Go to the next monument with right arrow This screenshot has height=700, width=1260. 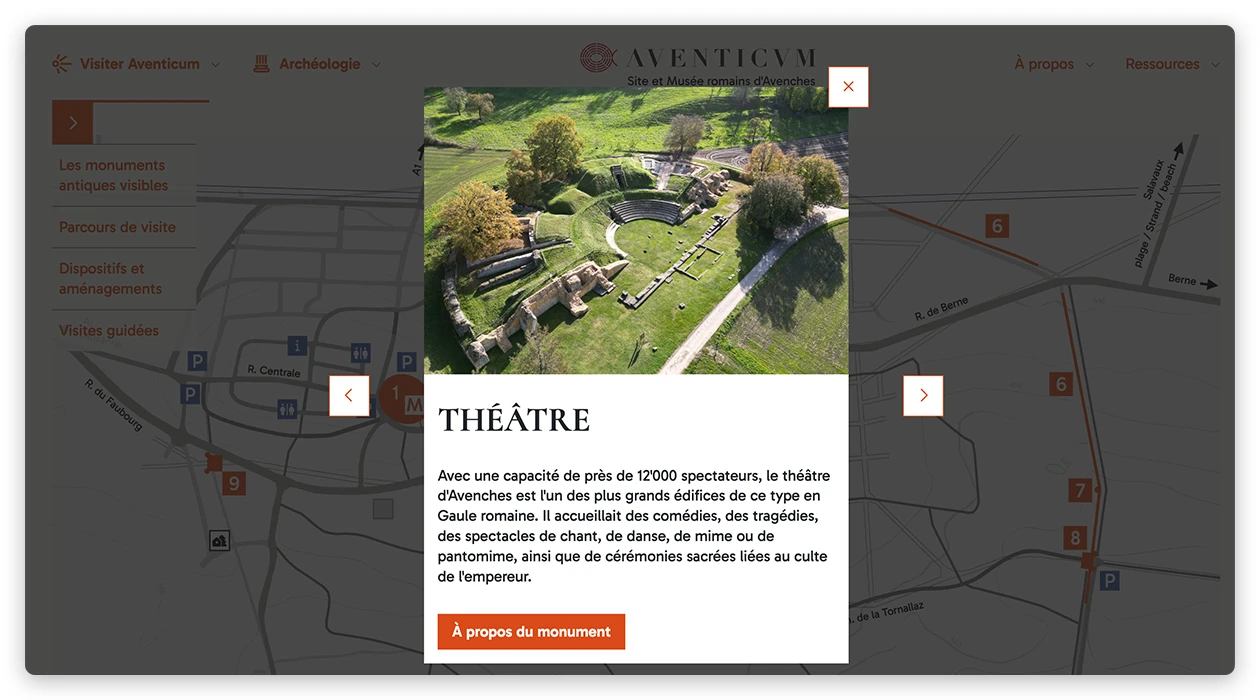coord(923,396)
